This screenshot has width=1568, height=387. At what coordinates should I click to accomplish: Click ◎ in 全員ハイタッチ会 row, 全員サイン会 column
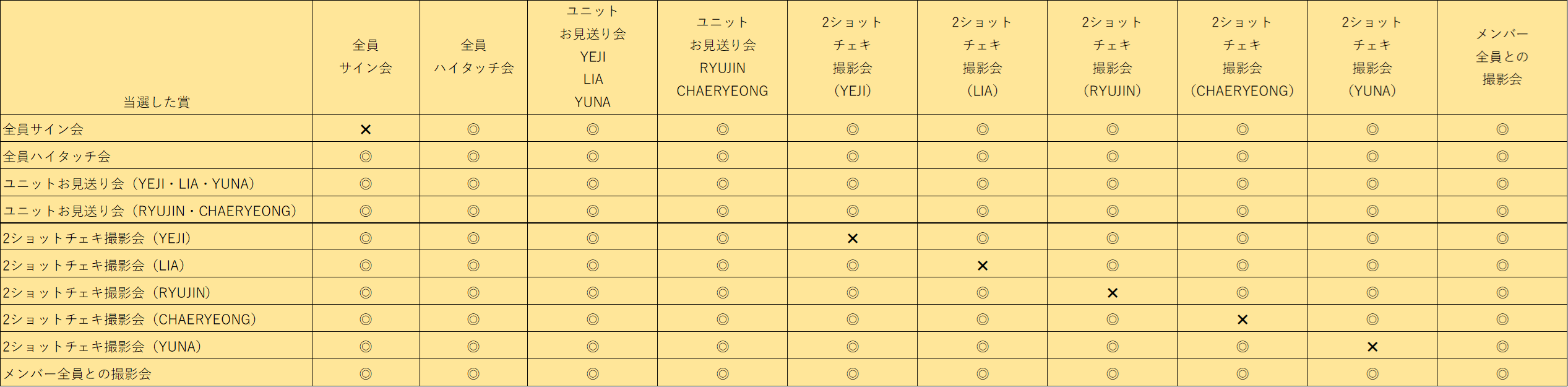pyautogui.click(x=366, y=157)
